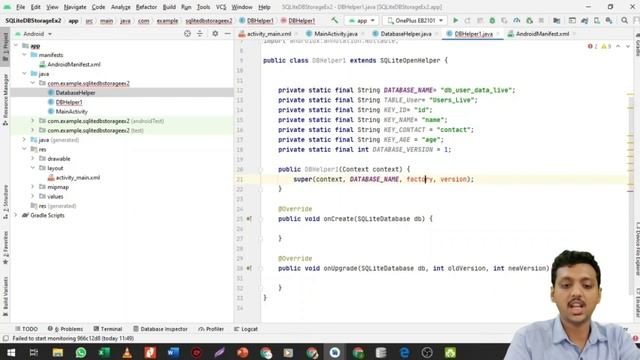Click the status bar failed monitoring message
The image size is (640, 360).
pos(73,338)
